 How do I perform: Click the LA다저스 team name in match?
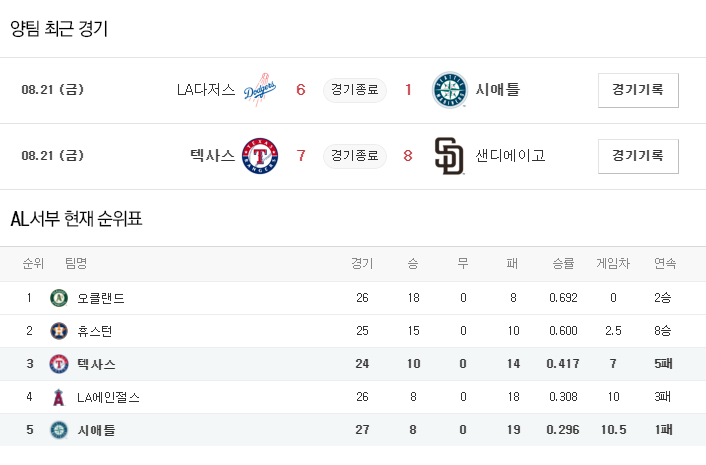coord(205,90)
